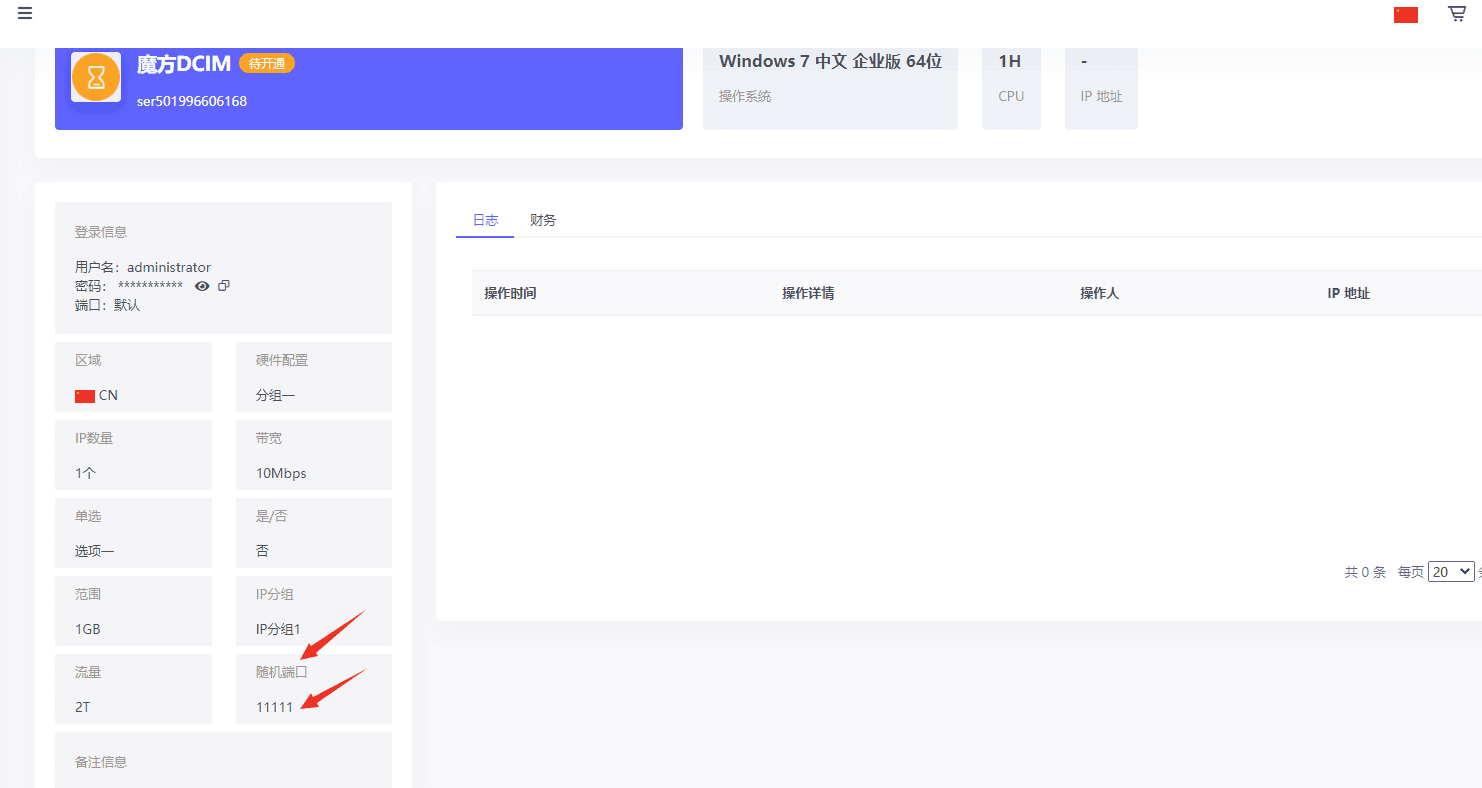Click the 魔方DCIM product title
The width and height of the screenshot is (1482, 788).
pos(184,64)
